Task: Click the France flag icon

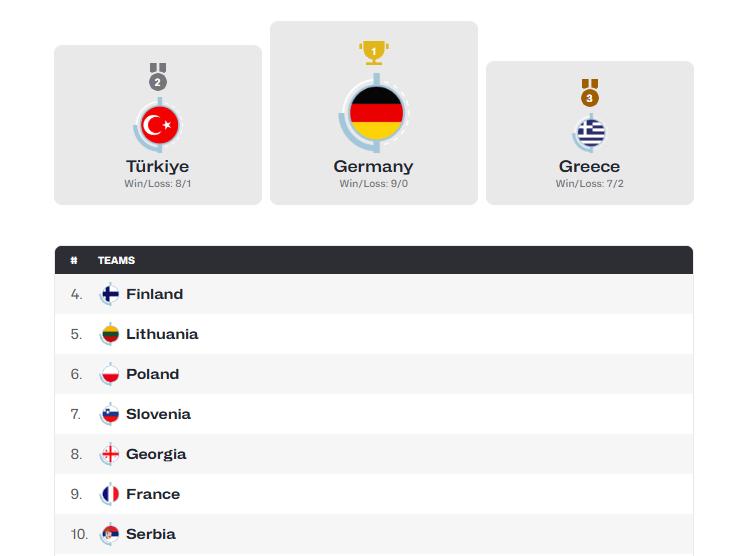Action: click(x=110, y=494)
